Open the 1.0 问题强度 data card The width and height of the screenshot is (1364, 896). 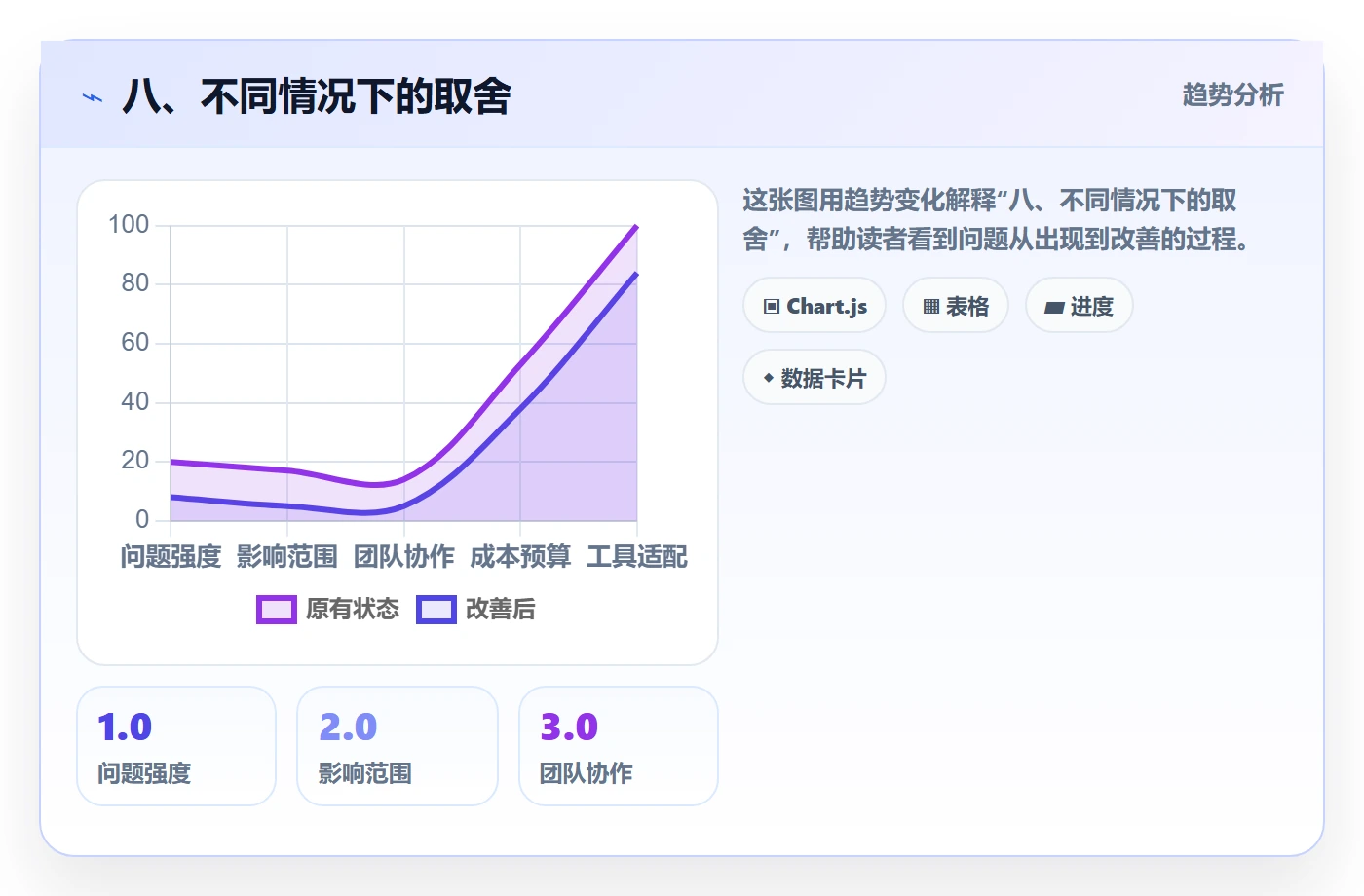click(x=176, y=746)
